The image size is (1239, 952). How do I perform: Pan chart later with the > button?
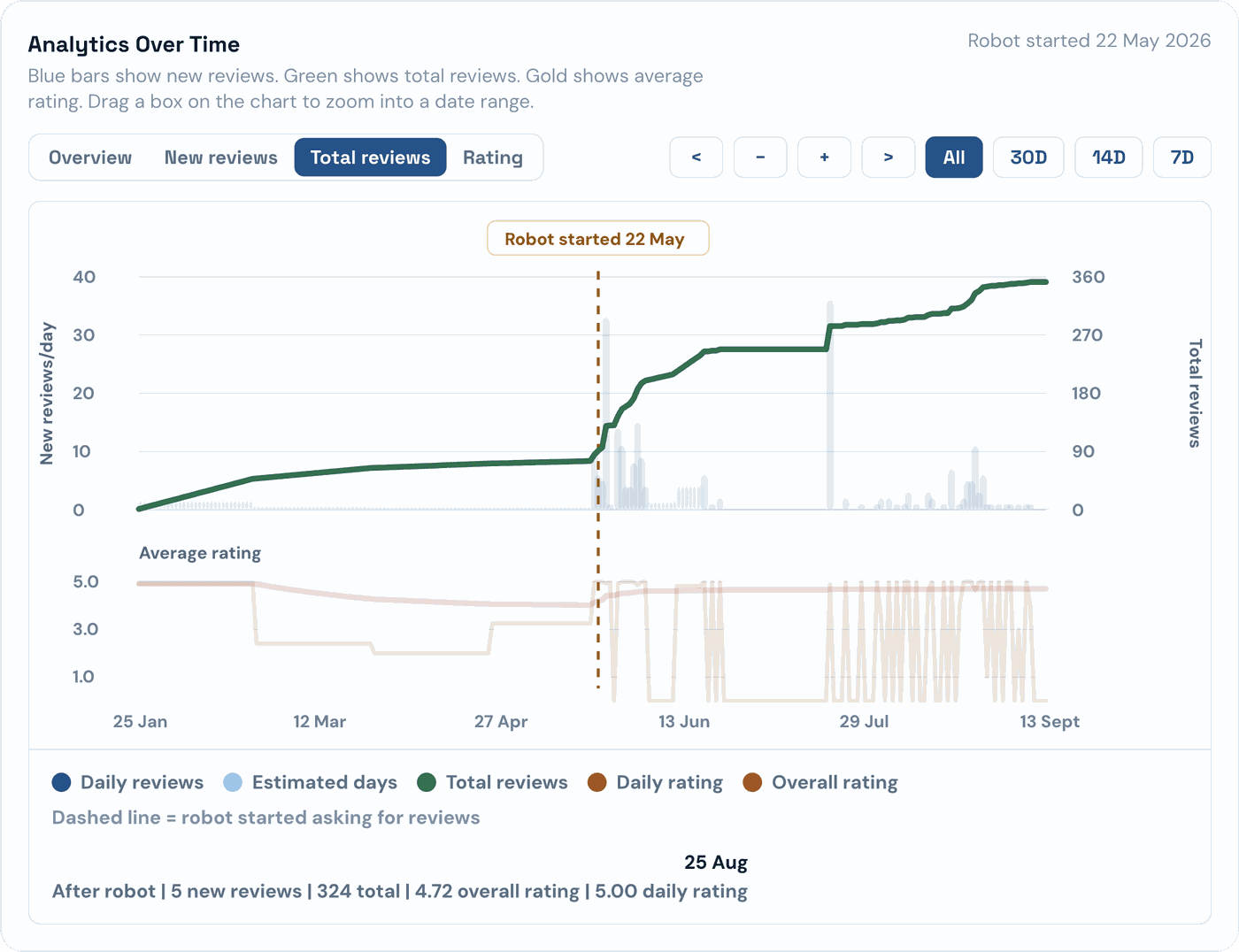[889, 157]
